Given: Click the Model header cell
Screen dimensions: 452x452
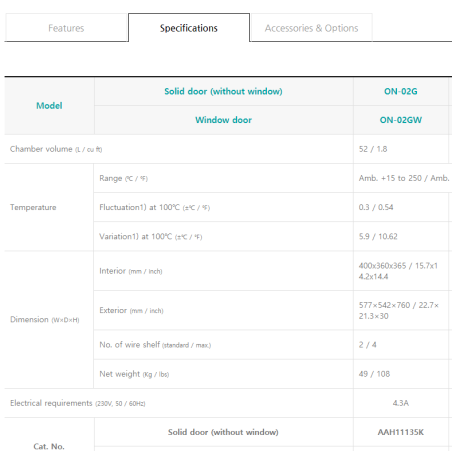Looking at the screenshot, I should tap(49, 106).
